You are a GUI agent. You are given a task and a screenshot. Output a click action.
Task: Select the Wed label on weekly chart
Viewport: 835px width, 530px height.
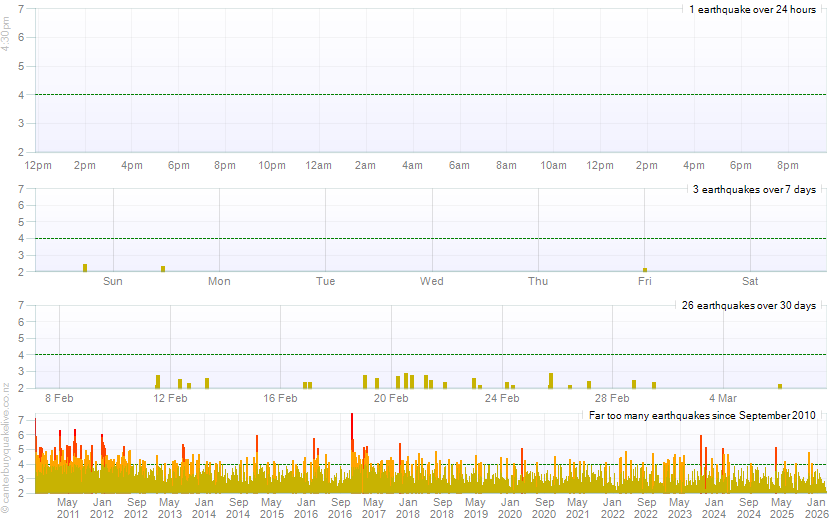point(431,281)
